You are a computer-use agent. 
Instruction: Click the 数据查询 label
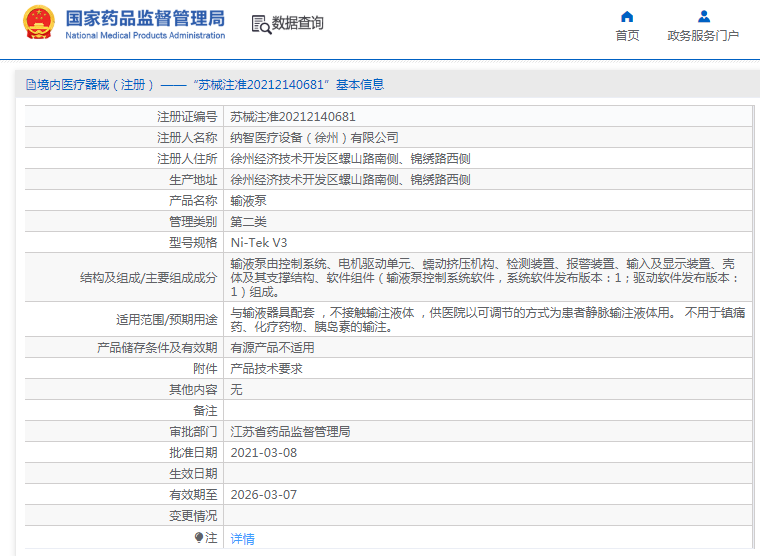[298, 23]
